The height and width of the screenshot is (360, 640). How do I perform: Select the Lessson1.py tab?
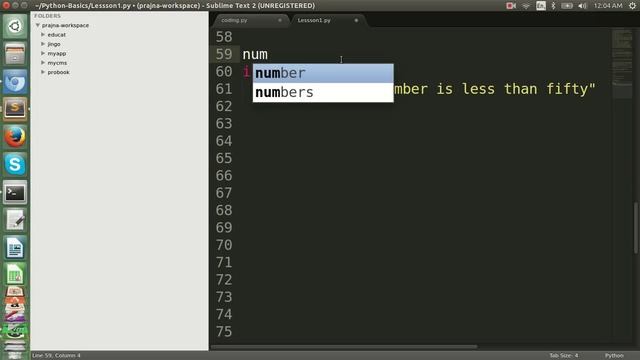click(314, 20)
